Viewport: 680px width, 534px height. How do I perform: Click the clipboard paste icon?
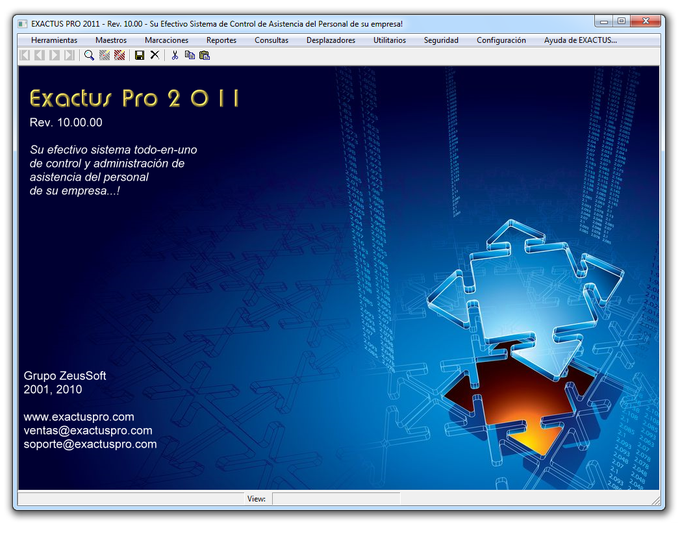click(x=205, y=56)
